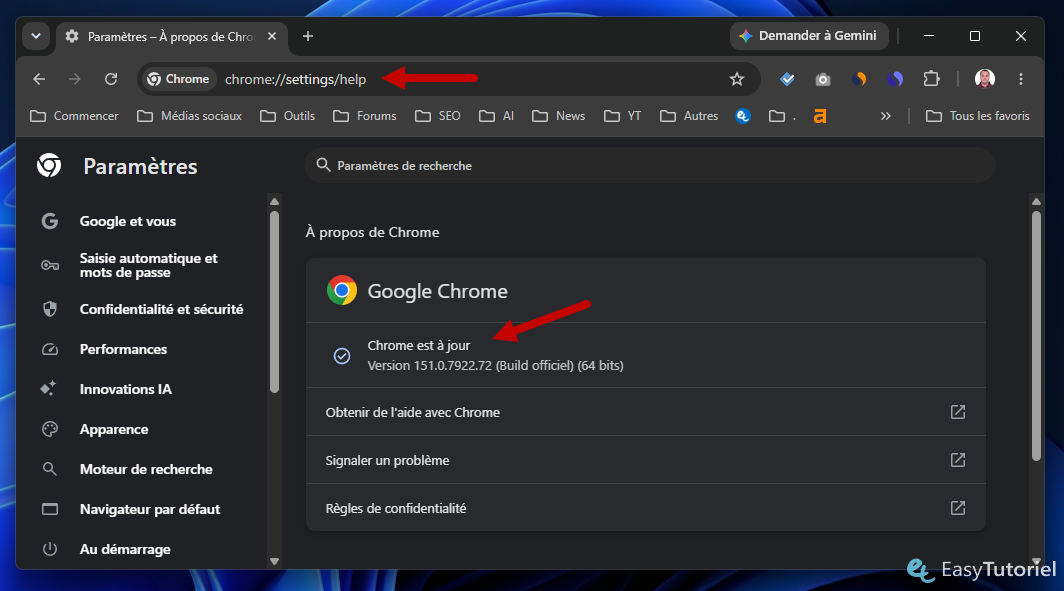Screen dimensions: 1064x591
Task: Click in Paramètres de recherche search field
Action: [649, 166]
